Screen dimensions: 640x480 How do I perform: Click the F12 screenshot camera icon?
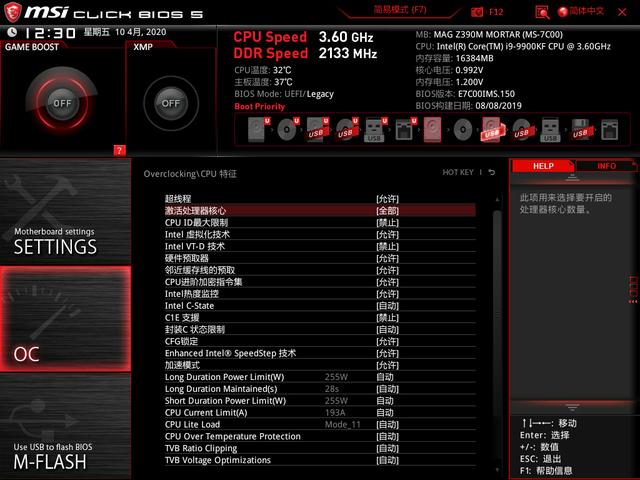point(477,12)
